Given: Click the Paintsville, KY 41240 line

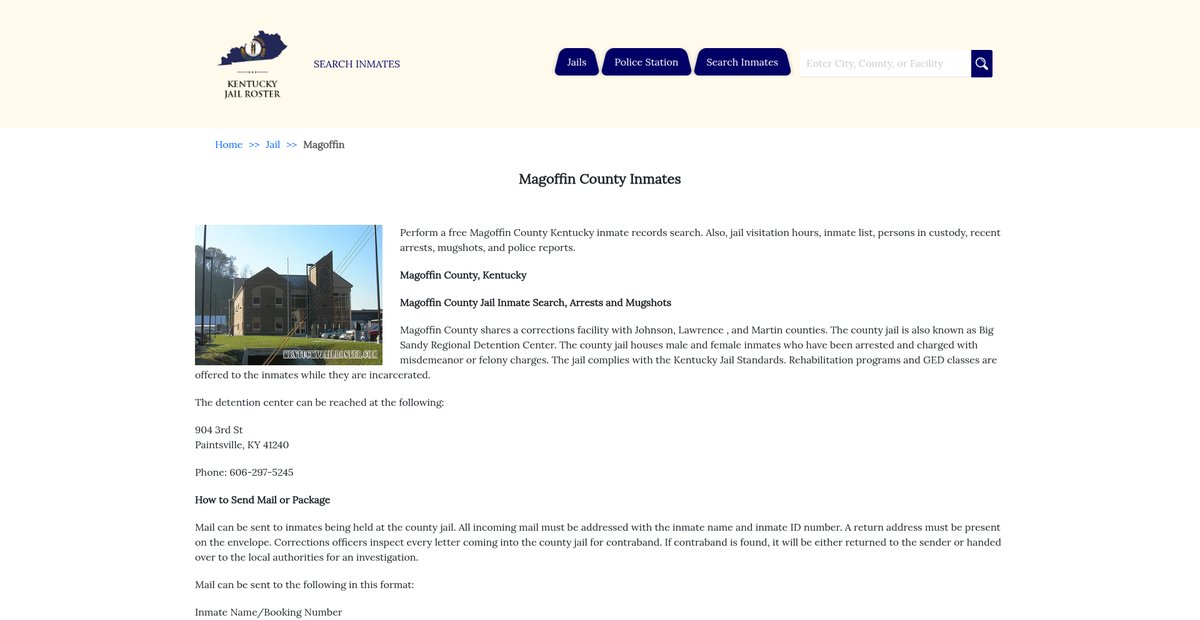Looking at the screenshot, I should [242, 445].
